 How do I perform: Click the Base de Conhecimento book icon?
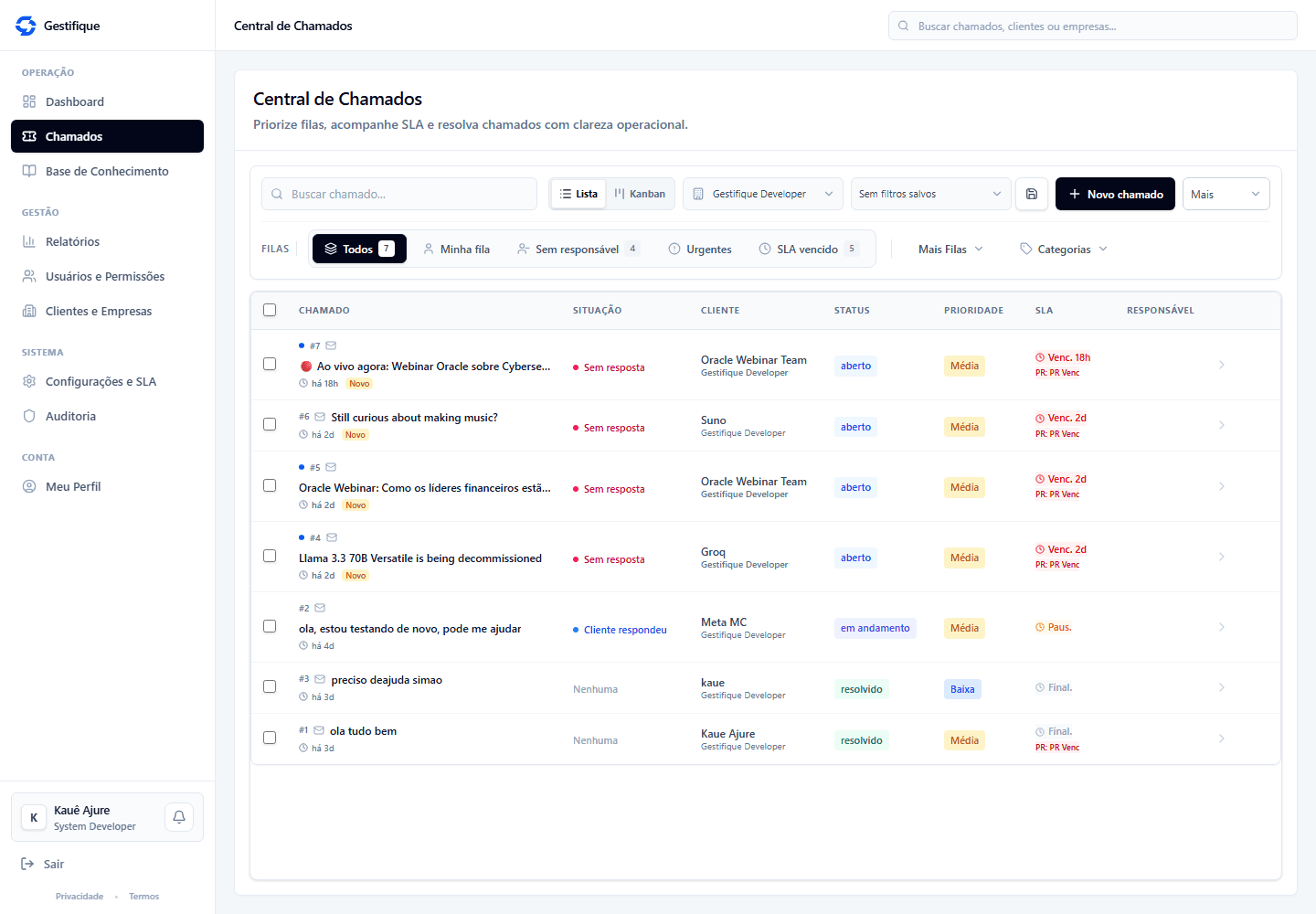coord(29,171)
